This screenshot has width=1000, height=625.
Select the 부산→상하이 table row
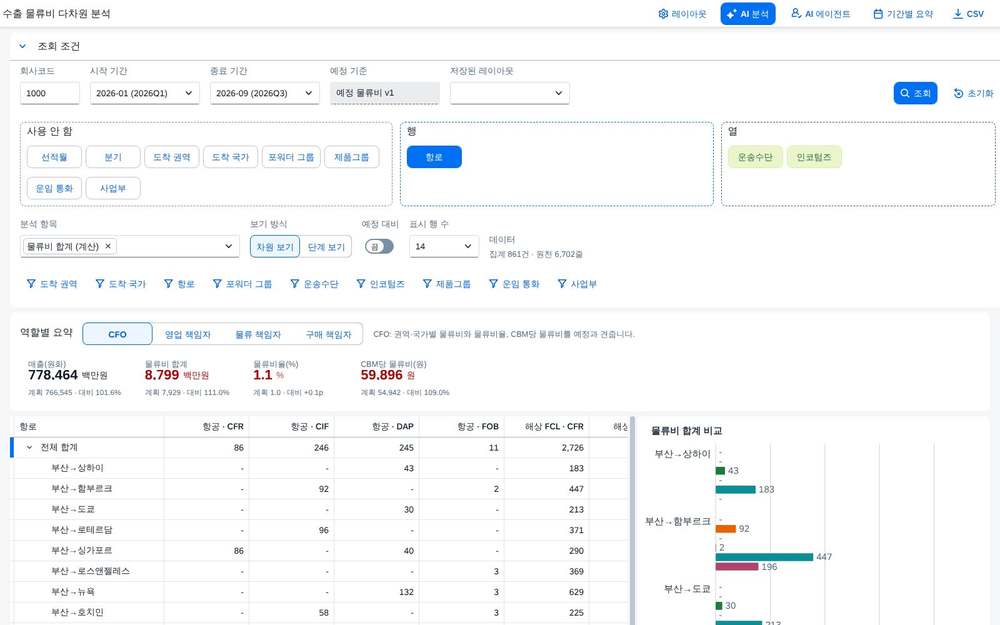click(321, 468)
